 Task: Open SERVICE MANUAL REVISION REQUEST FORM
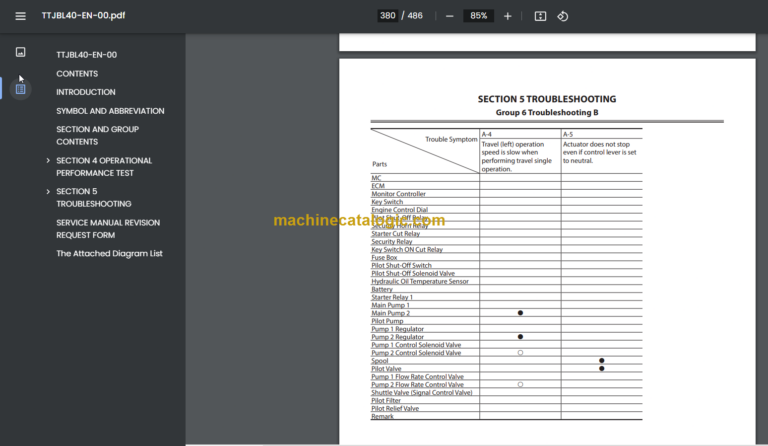[x=107, y=228]
